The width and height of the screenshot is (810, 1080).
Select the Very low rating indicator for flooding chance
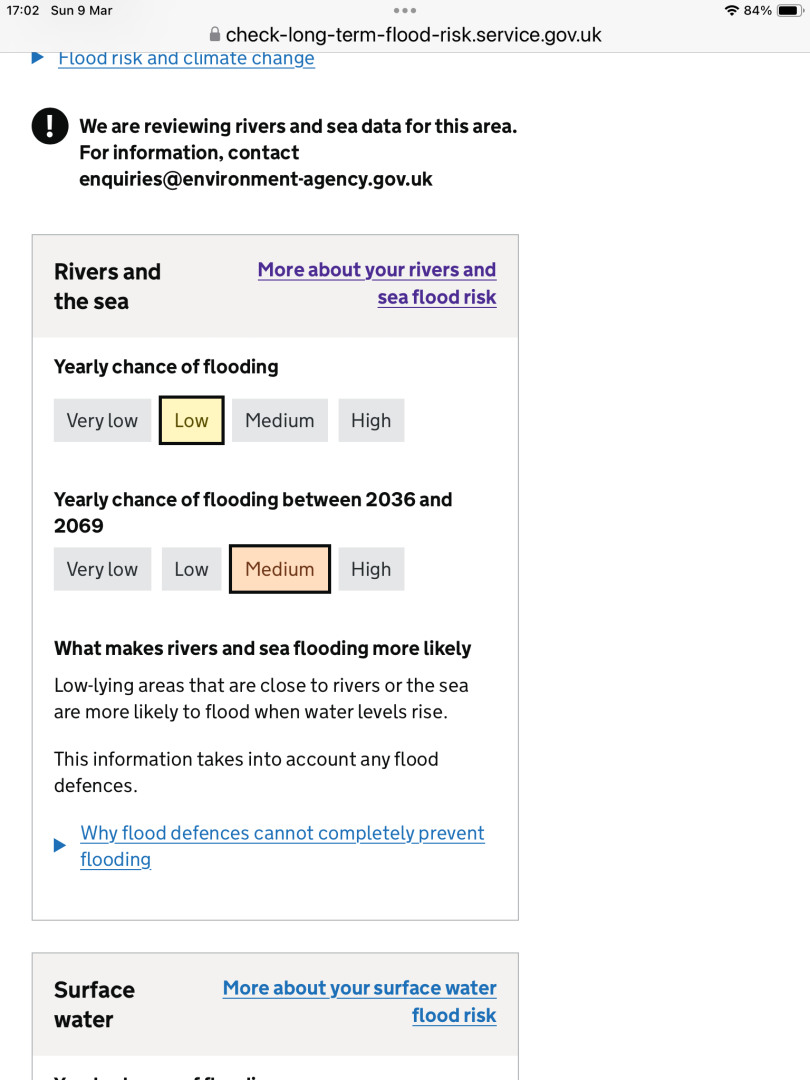[x=102, y=420]
